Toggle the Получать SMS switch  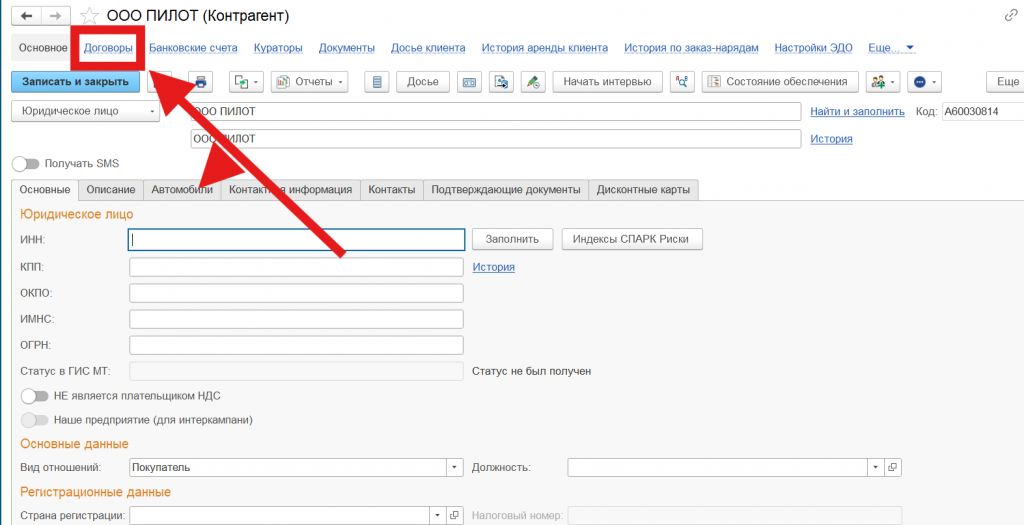tap(26, 163)
